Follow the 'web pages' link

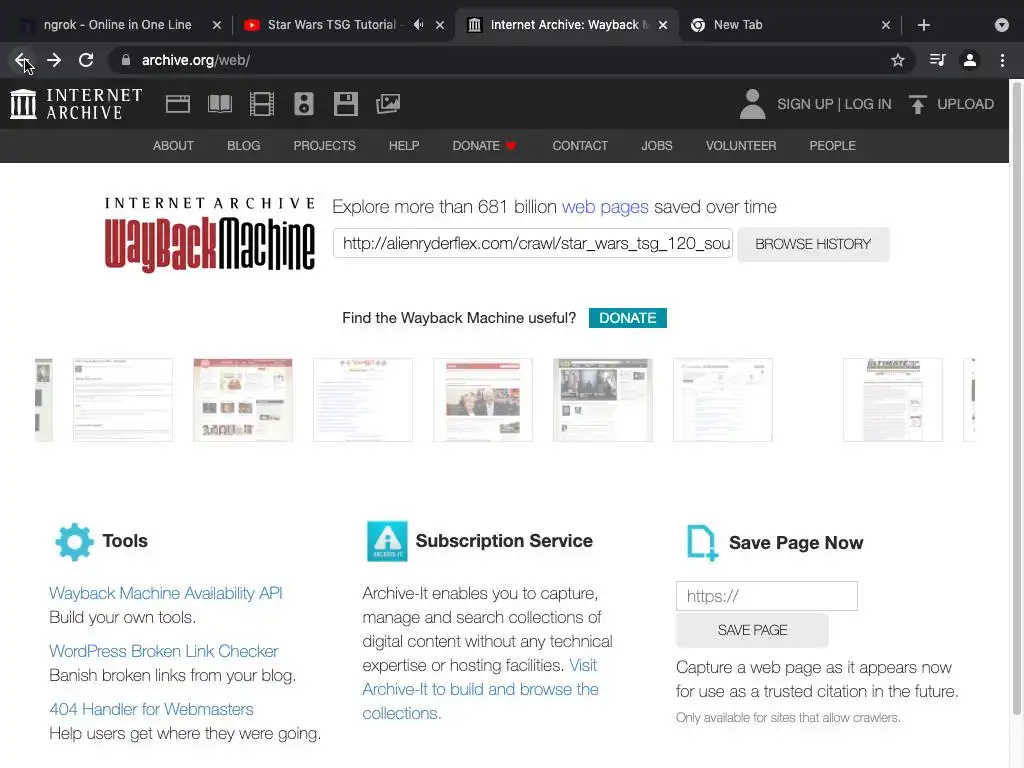point(605,207)
